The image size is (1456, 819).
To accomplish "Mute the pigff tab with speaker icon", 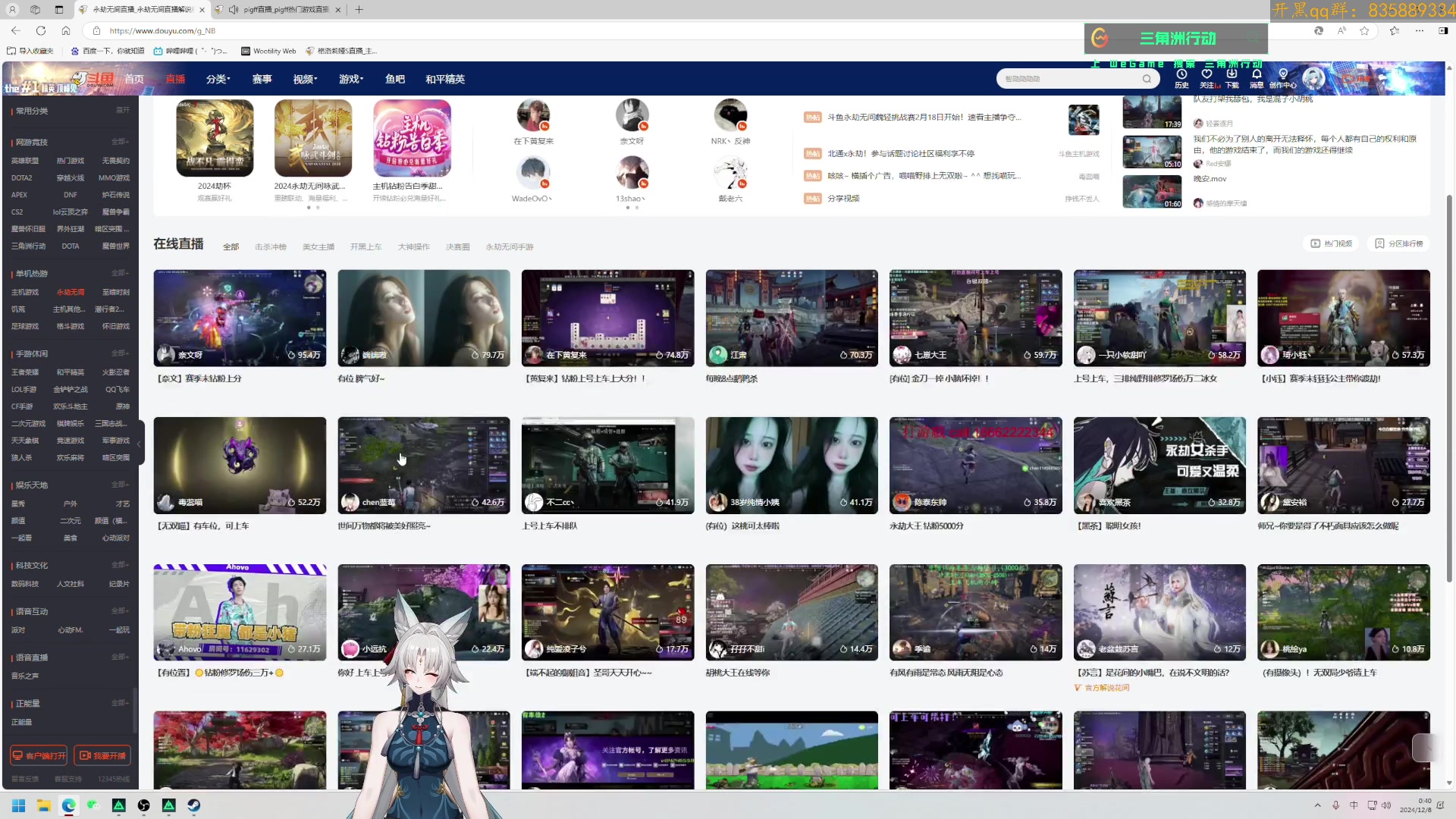I will (234, 10).
